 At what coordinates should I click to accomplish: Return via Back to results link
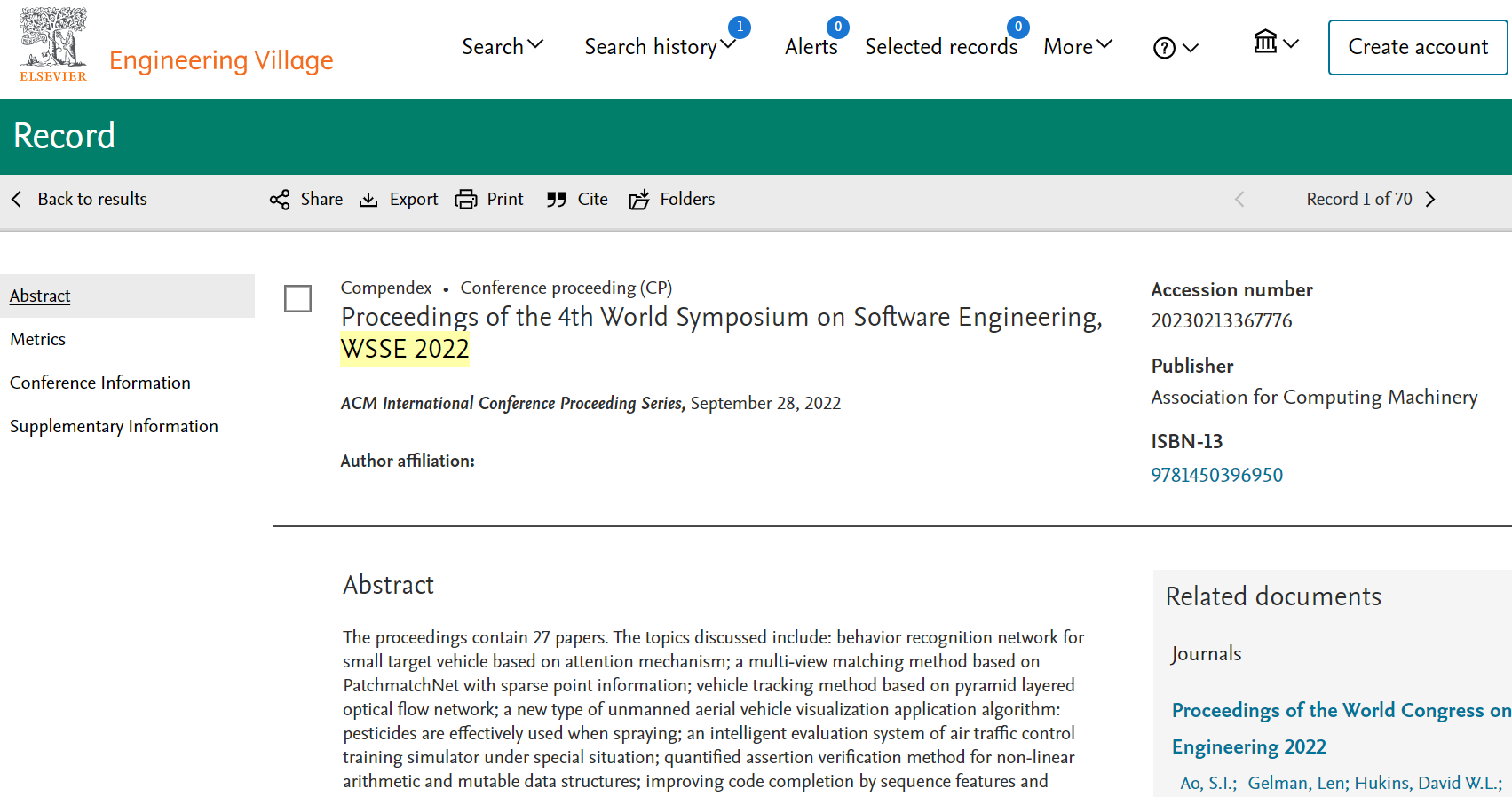[92, 199]
